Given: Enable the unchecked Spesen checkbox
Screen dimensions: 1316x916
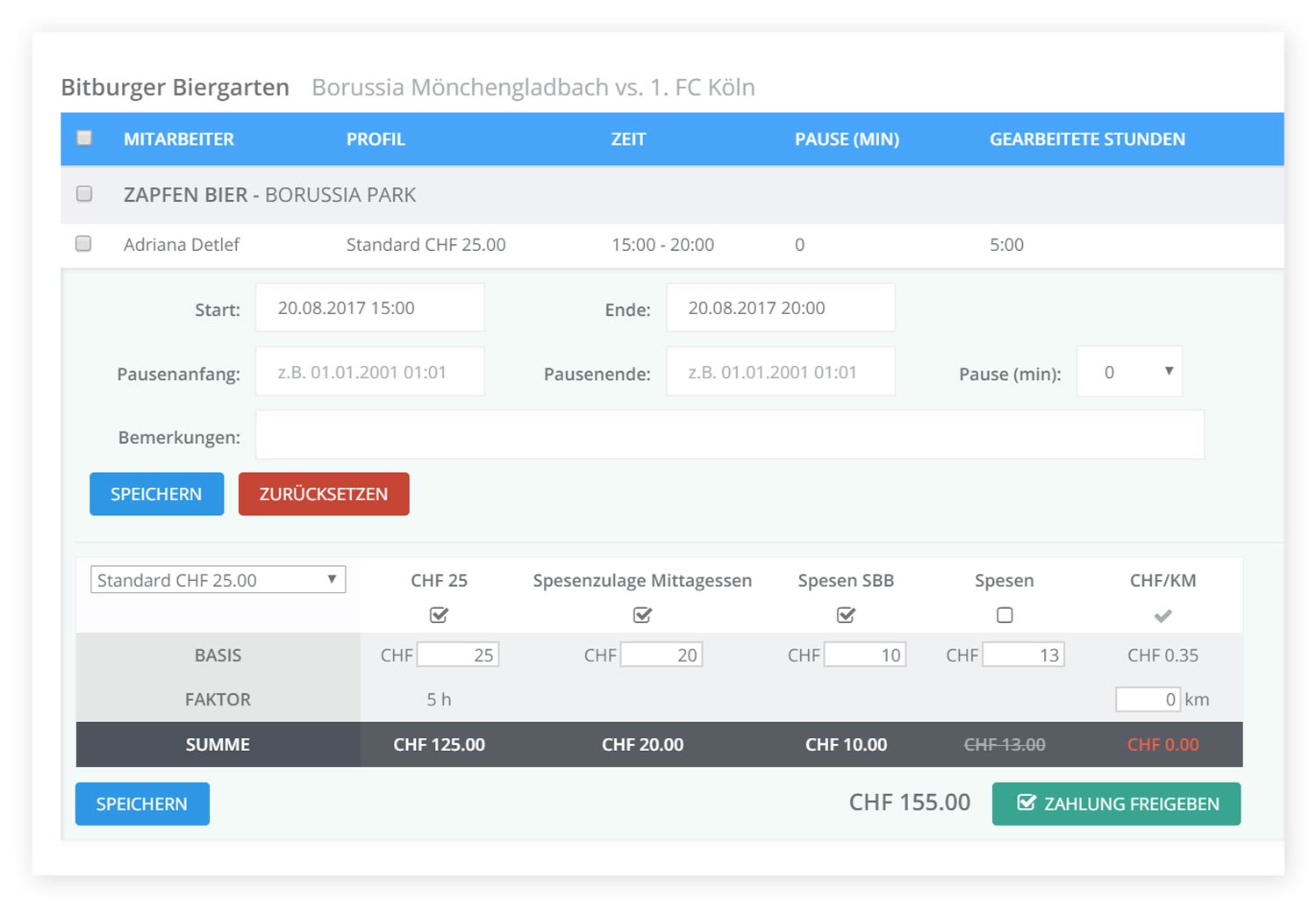Looking at the screenshot, I should coord(1005,615).
